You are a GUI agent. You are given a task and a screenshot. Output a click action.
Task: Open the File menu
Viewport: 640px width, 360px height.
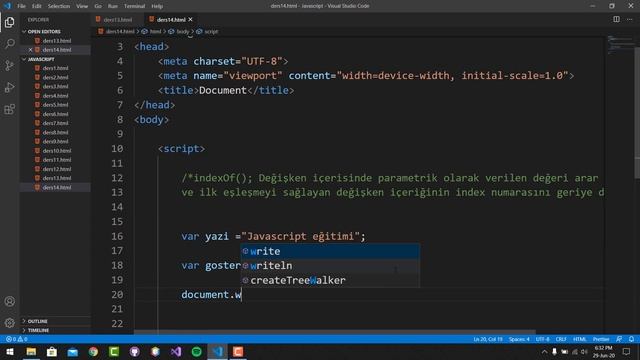(x=21, y=6)
